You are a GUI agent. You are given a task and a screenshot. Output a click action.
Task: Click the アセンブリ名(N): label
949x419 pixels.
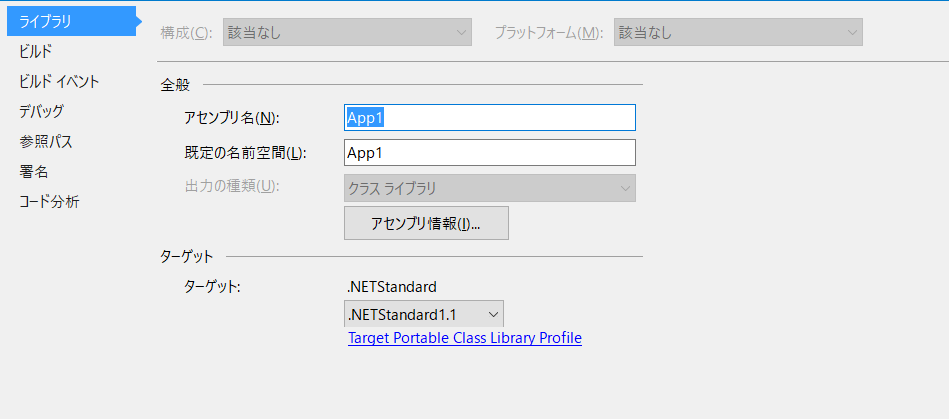pyautogui.click(x=232, y=118)
